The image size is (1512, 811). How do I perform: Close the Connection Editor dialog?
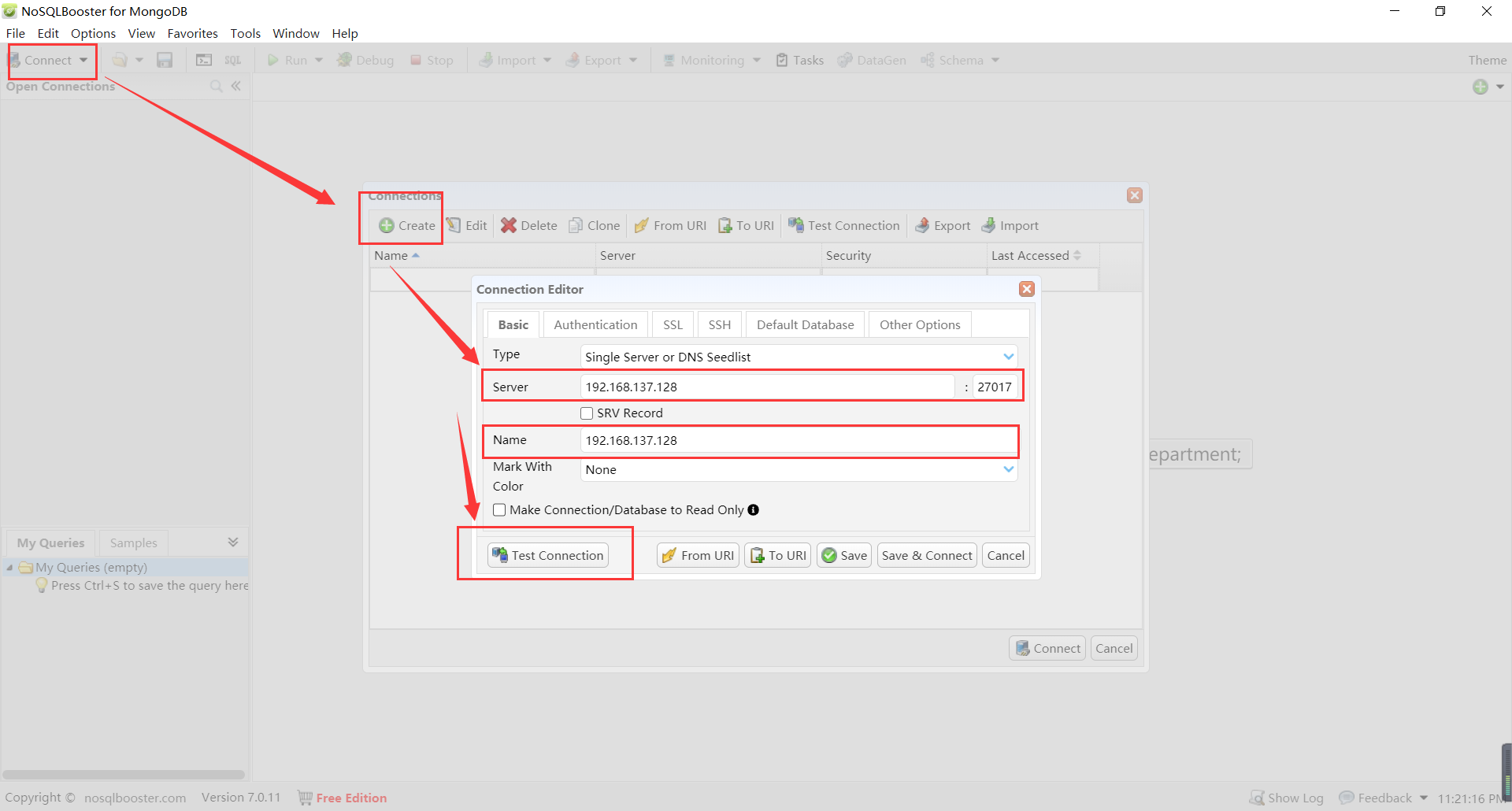[1026, 289]
